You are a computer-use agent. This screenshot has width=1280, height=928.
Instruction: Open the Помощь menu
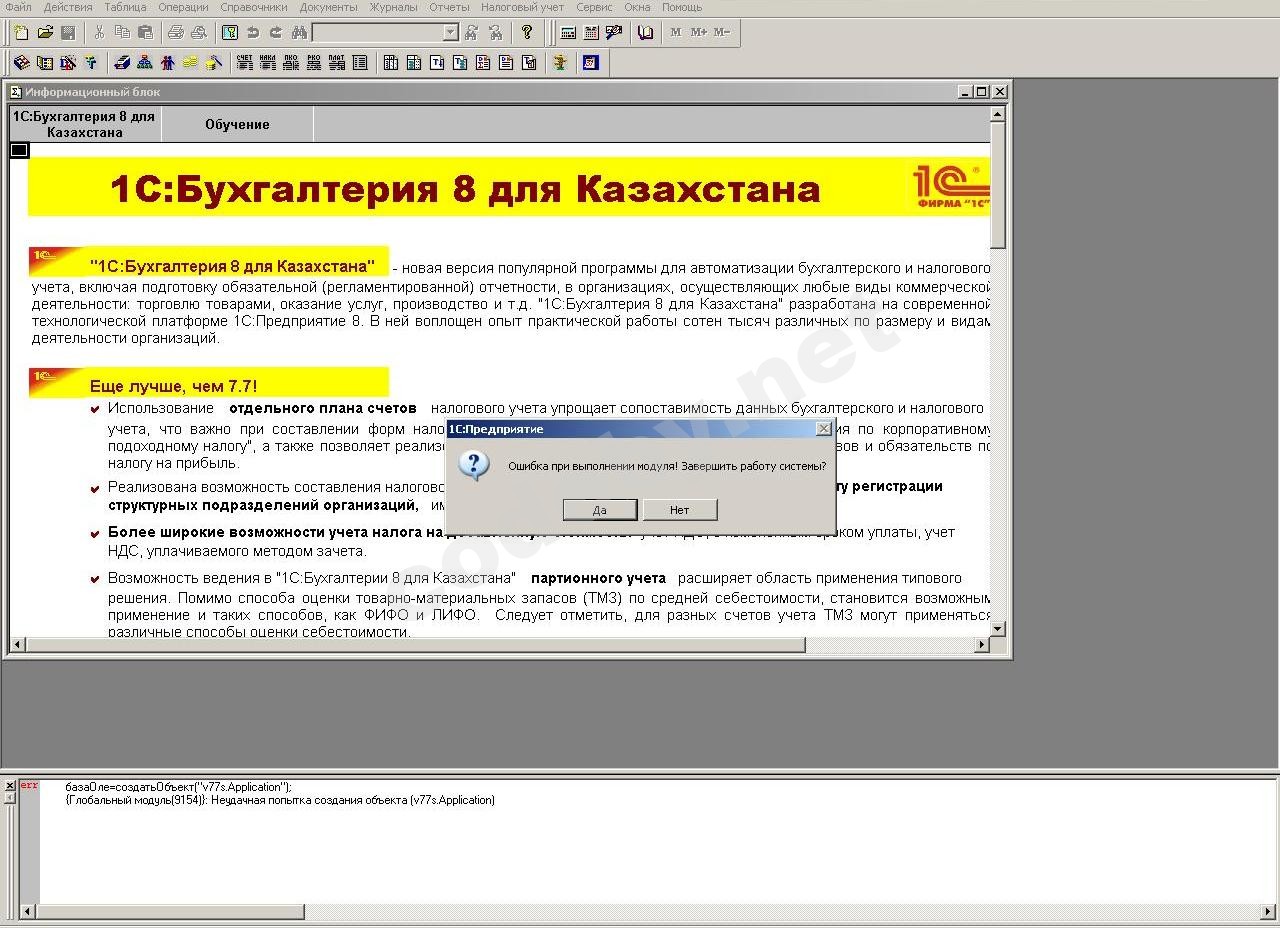(x=681, y=7)
